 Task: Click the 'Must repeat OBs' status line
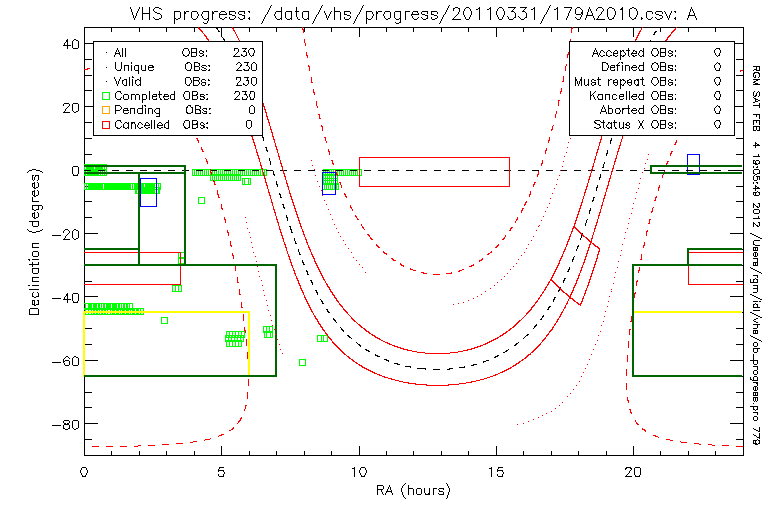(650, 81)
